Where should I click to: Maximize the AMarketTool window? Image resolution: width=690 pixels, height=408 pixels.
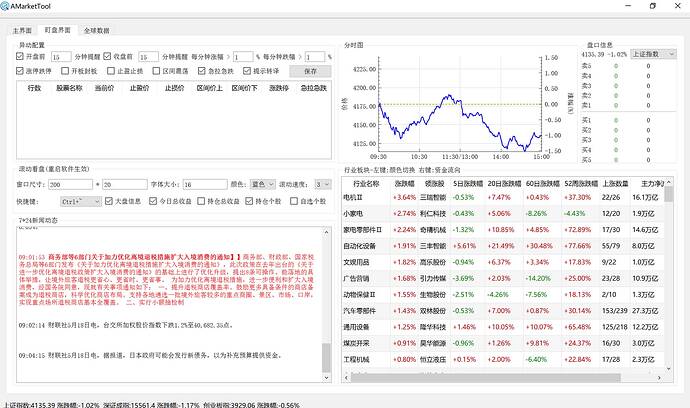click(653, 6)
